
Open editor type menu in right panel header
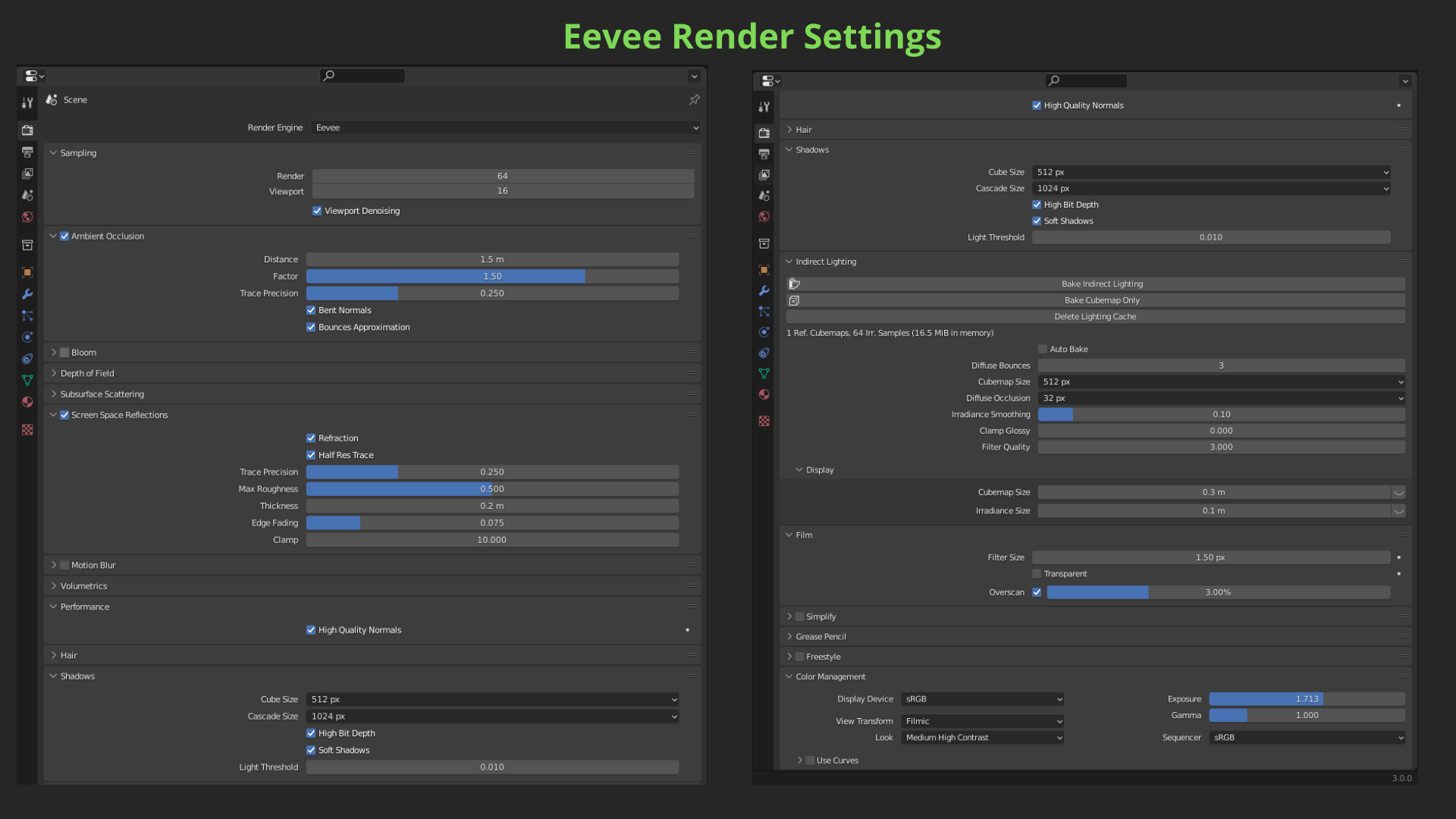coord(770,80)
